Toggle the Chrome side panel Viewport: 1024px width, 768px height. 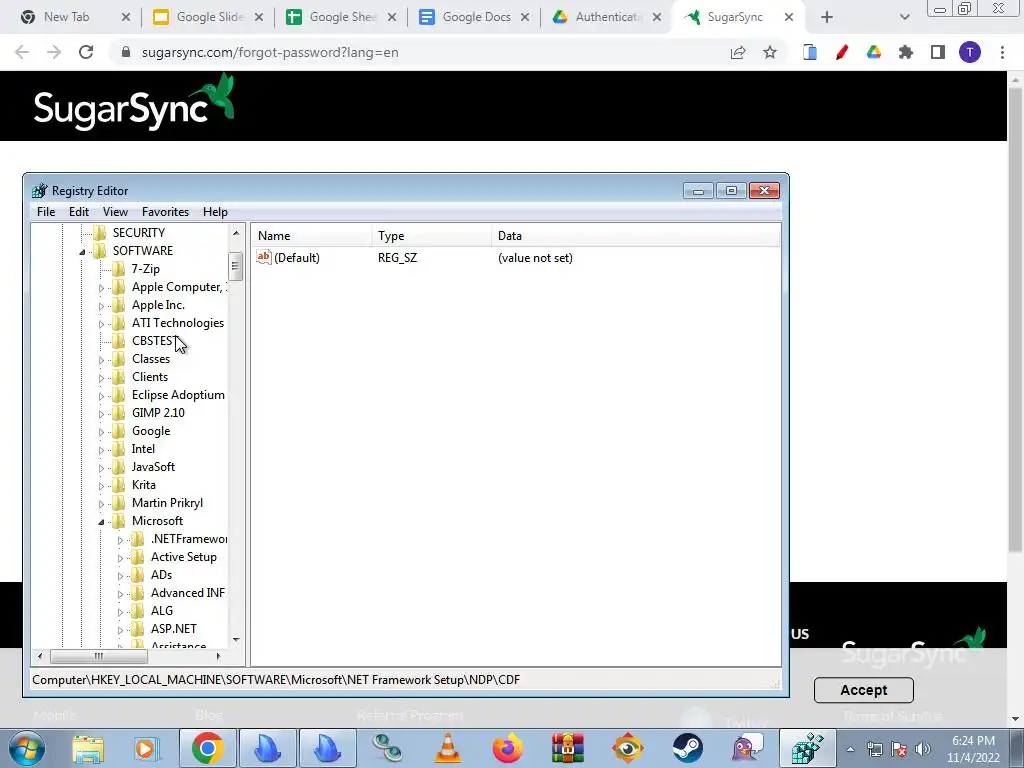tap(938, 52)
